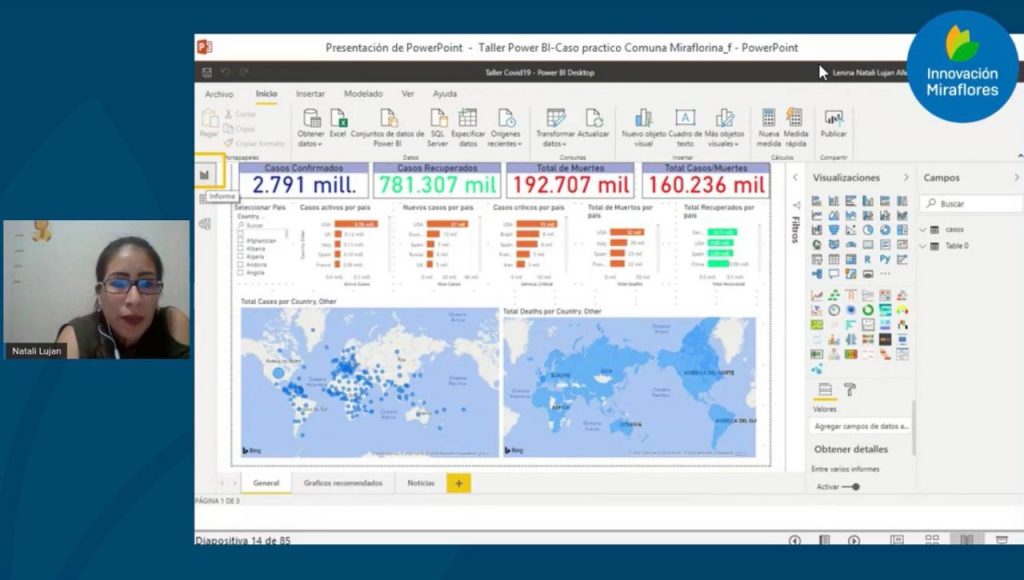Check the Algeria country checkbox

(240, 256)
